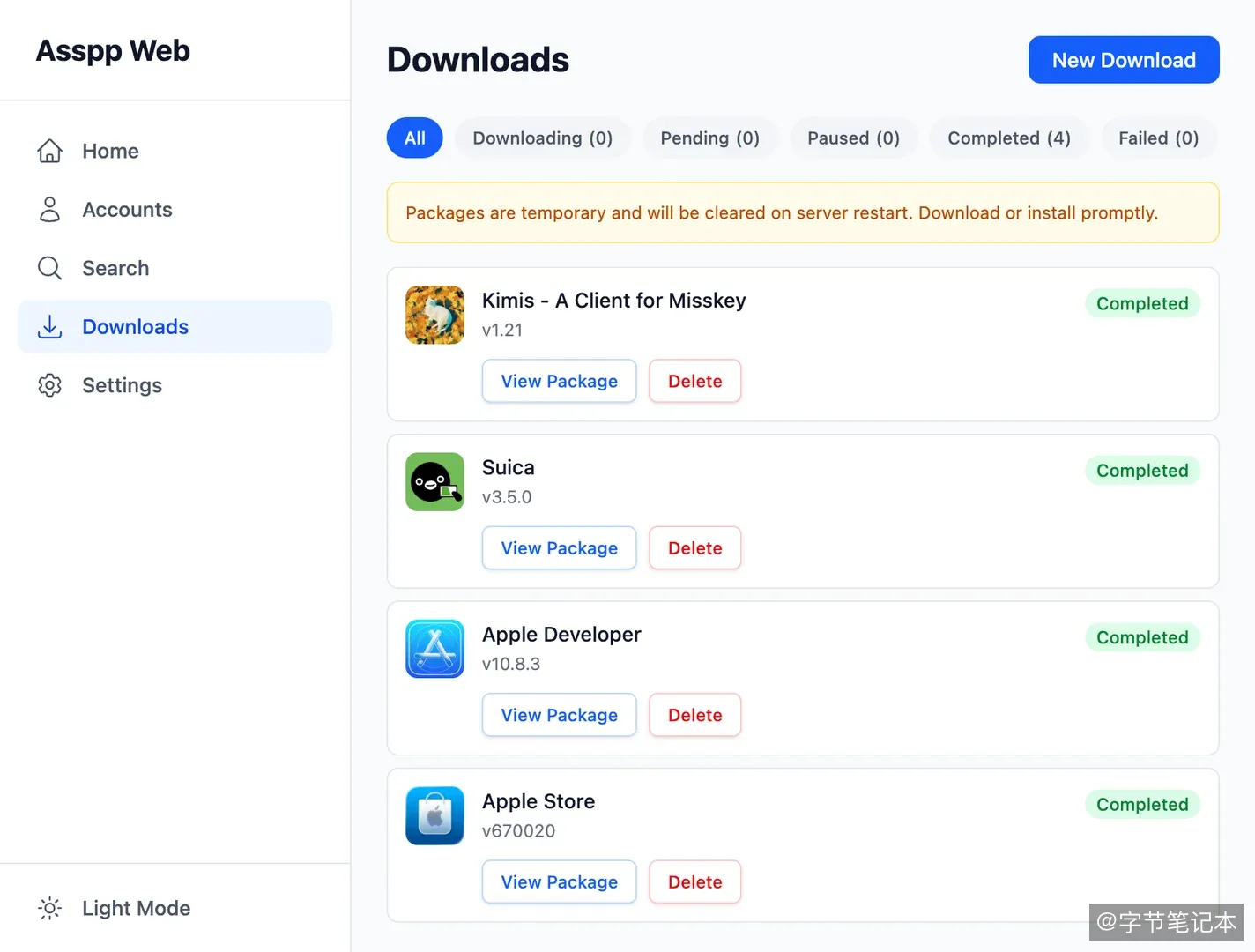The height and width of the screenshot is (952, 1255).
Task: Open the Search page label
Action: coord(115,268)
